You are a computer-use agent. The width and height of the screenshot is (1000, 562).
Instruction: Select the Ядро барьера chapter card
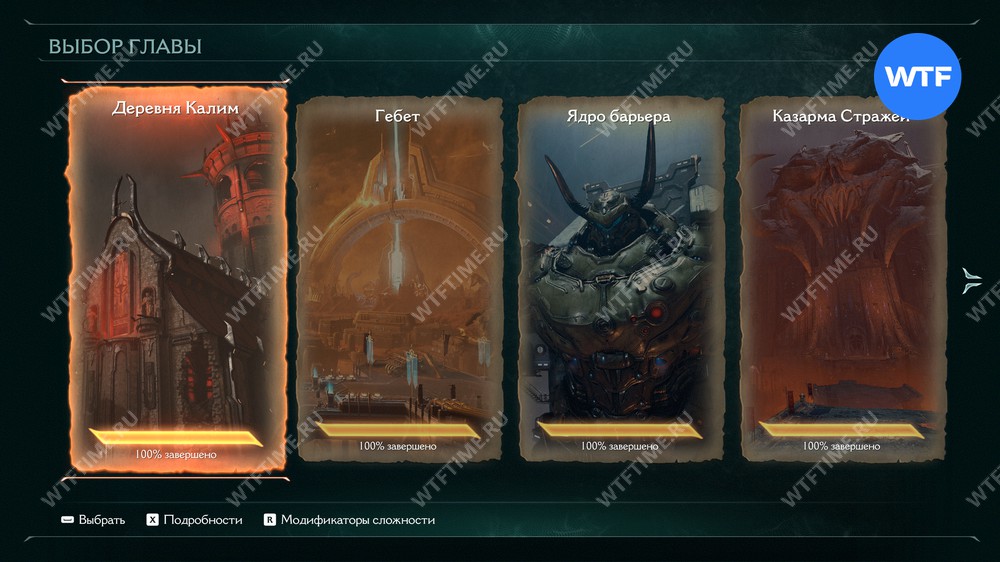tap(620, 278)
